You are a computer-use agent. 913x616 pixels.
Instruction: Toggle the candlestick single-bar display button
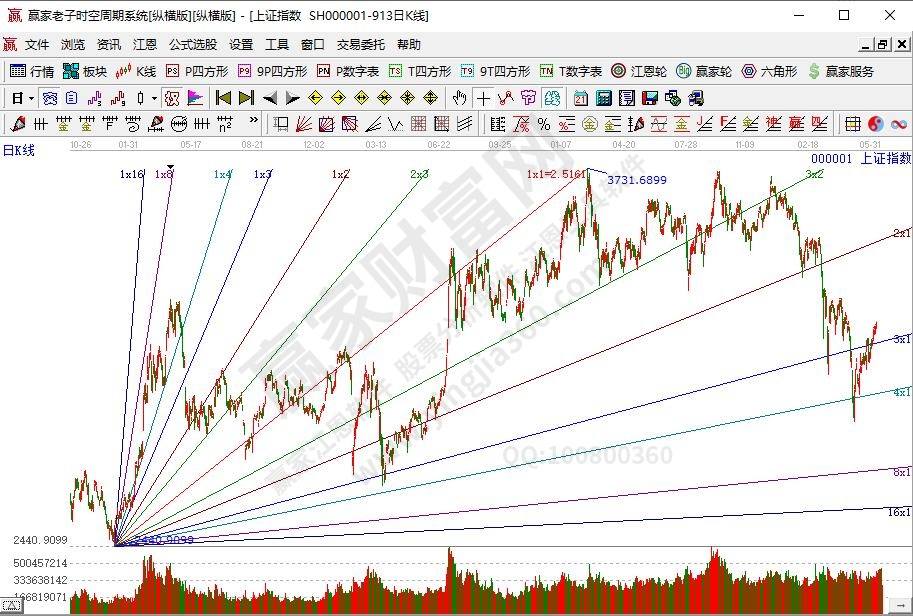click(141, 98)
